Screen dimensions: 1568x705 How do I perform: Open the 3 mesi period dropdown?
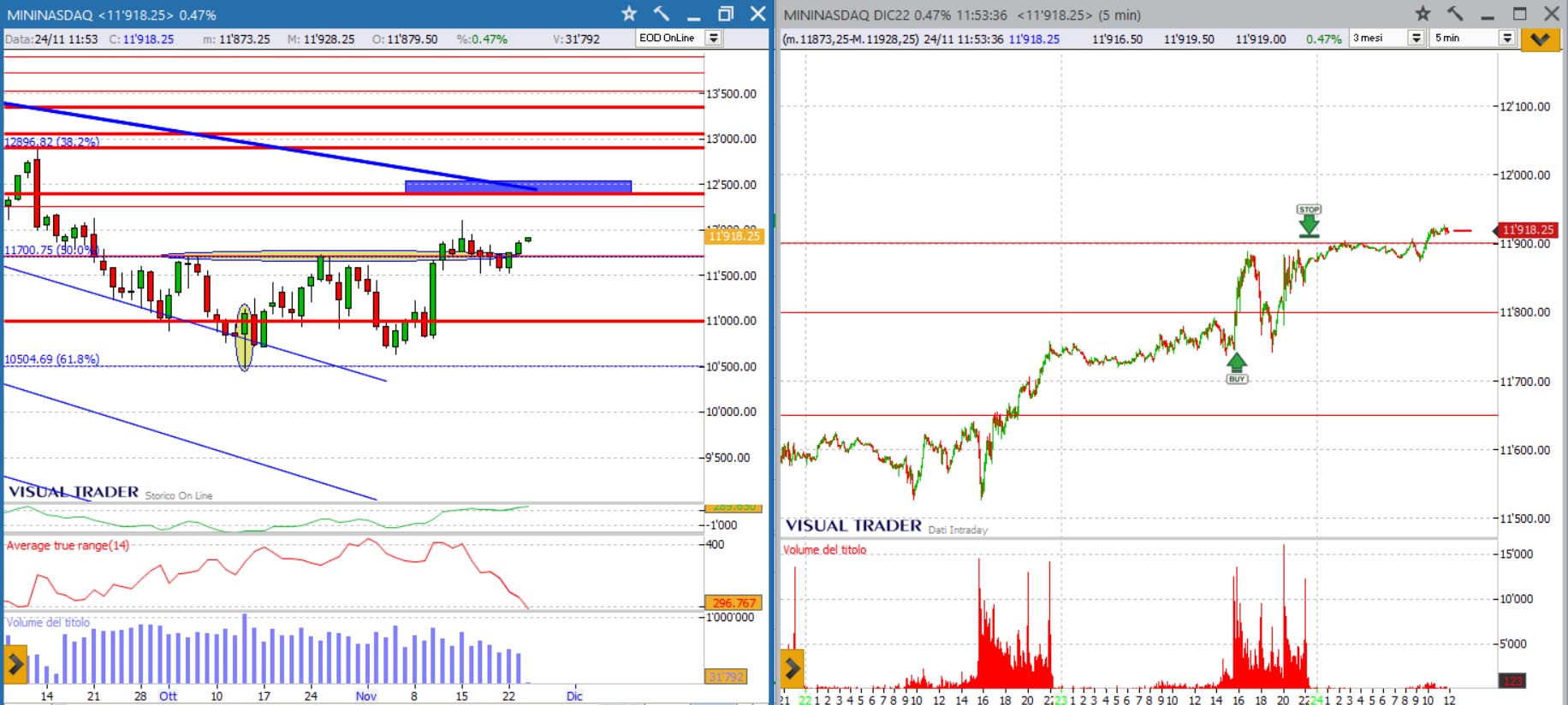pyautogui.click(x=1416, y=39)
